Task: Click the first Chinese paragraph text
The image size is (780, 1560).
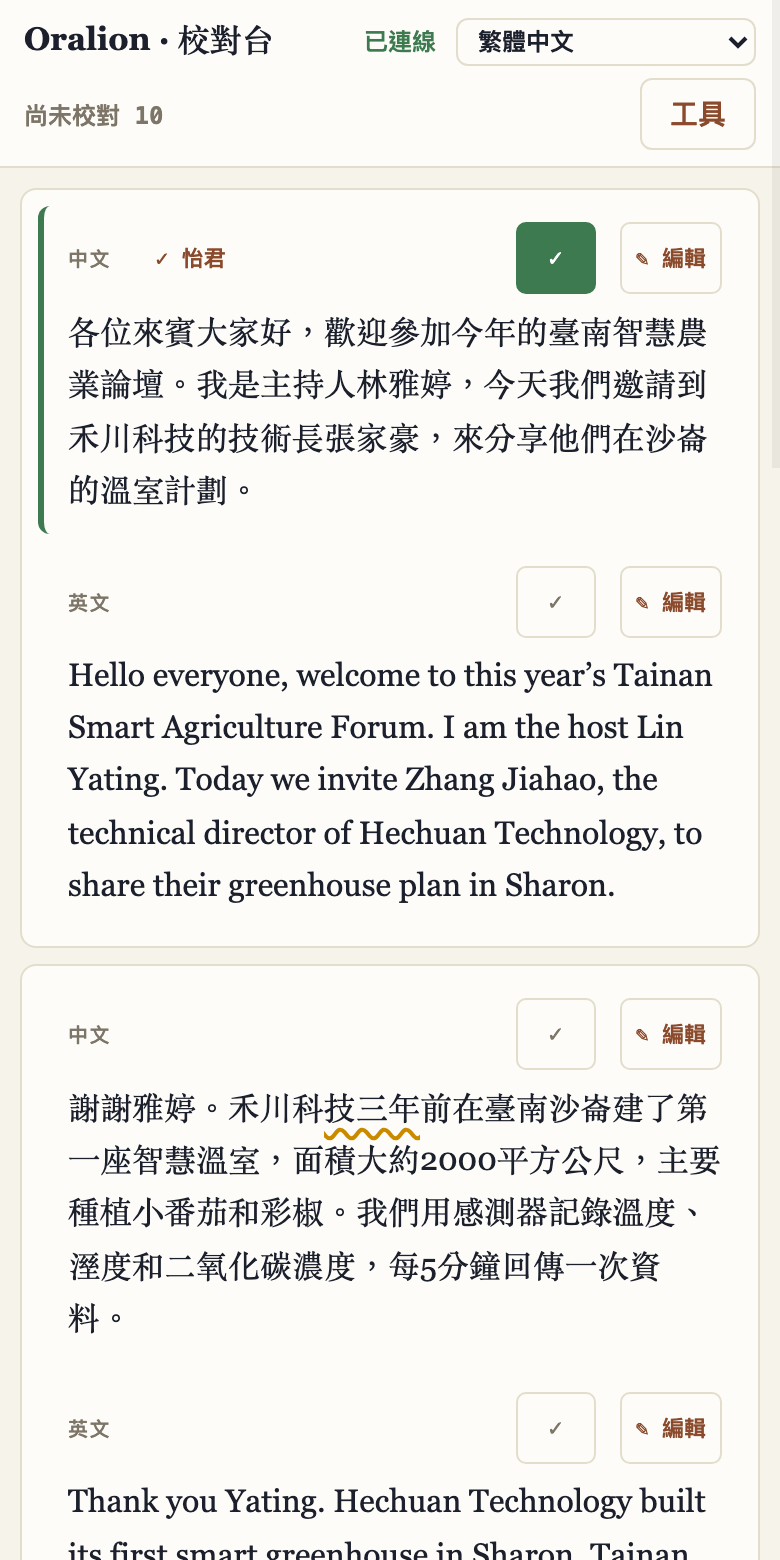Action: [388, 411]
